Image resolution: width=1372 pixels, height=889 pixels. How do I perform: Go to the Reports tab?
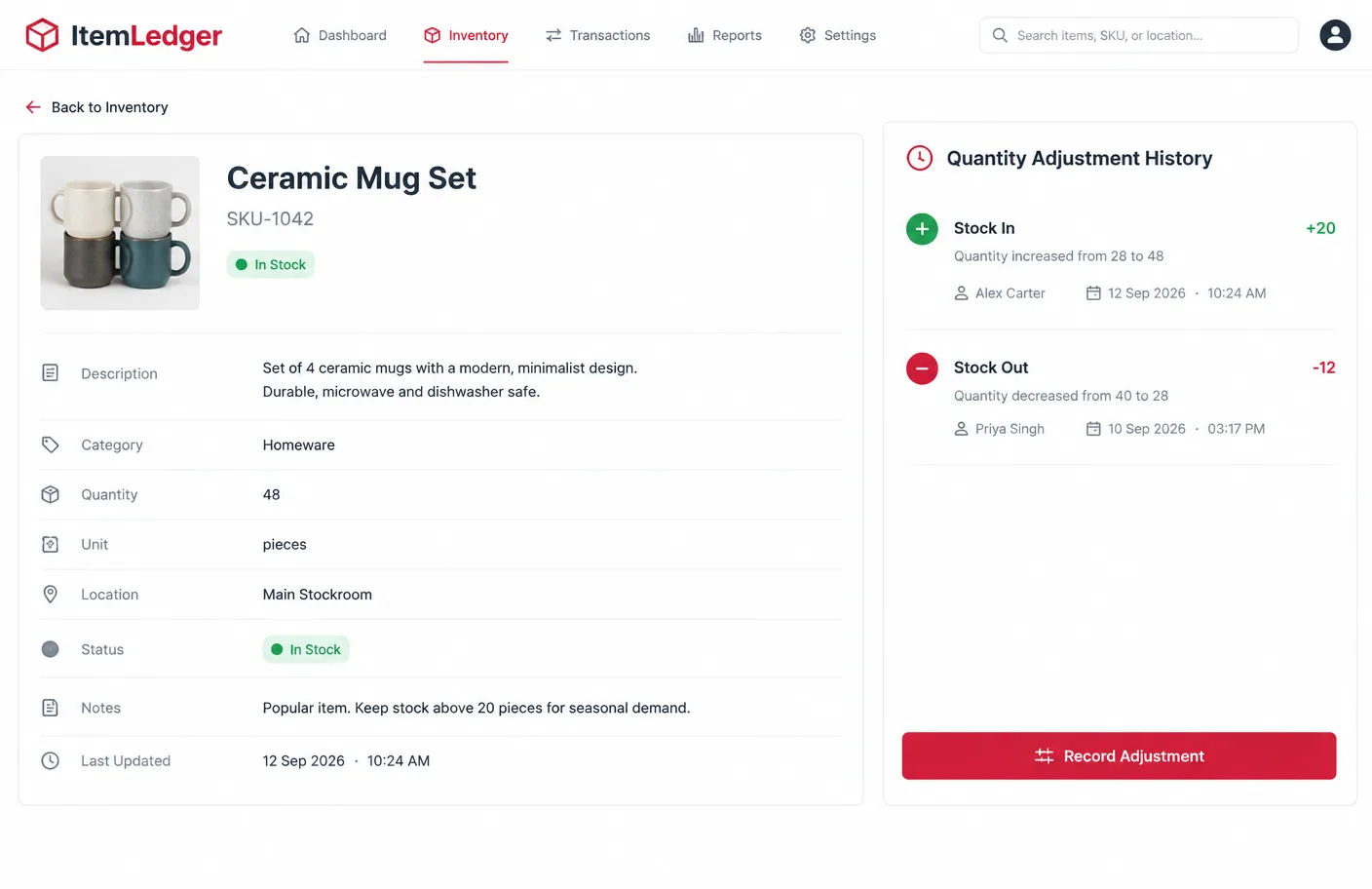[x=725, y=35]
